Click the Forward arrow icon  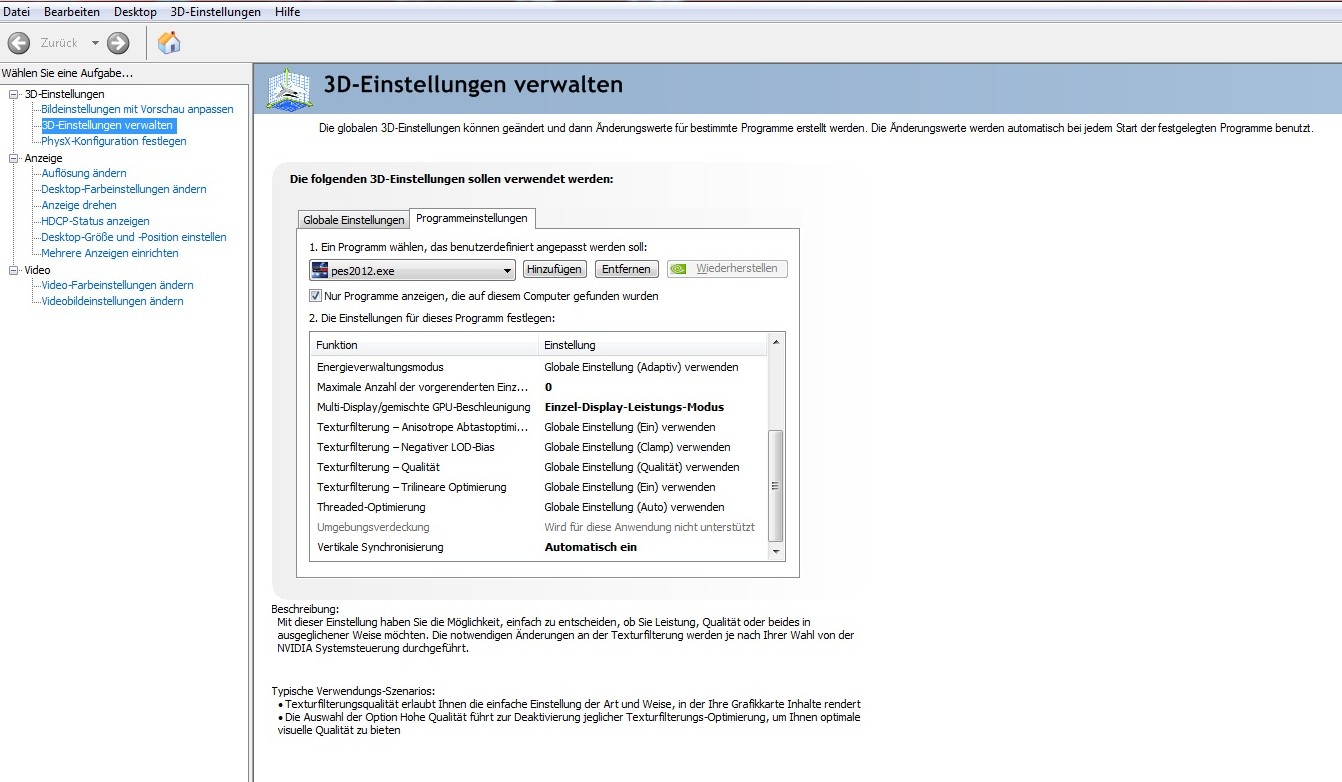(x=118, y=43)
